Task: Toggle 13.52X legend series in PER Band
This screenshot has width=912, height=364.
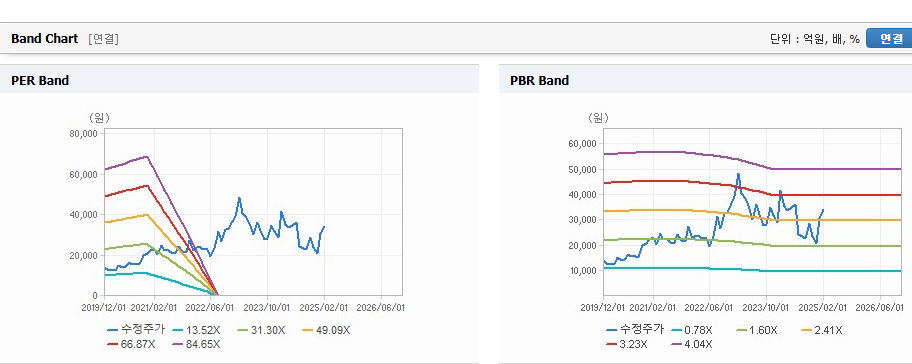Action: tap(196, 330)
